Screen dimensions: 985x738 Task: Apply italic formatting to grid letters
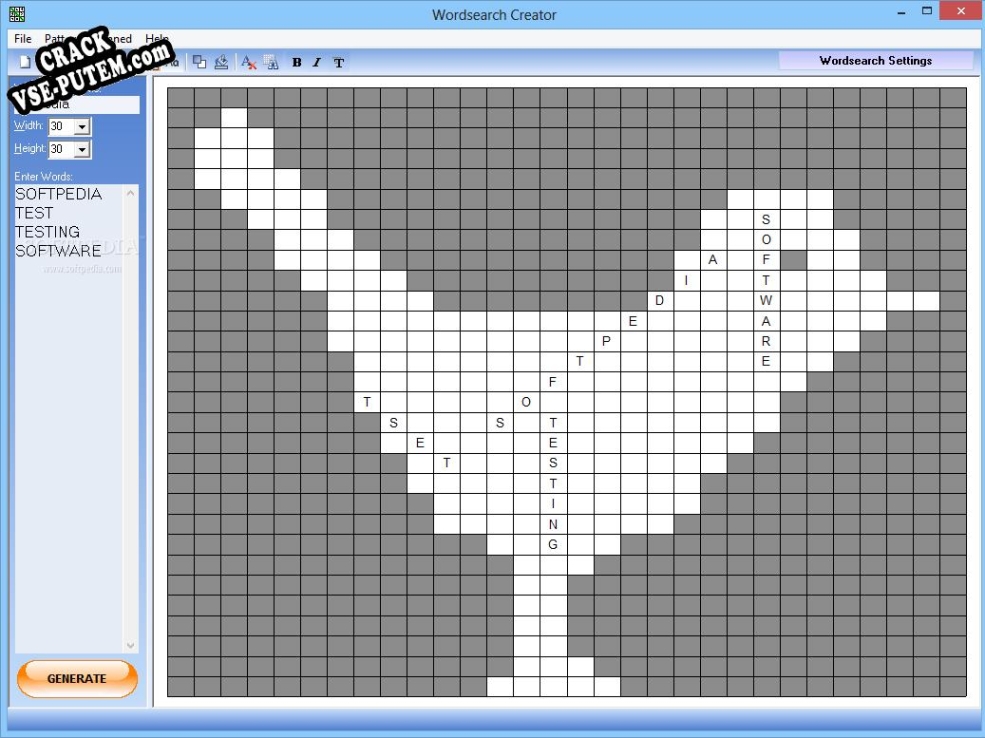click(316, 62)
